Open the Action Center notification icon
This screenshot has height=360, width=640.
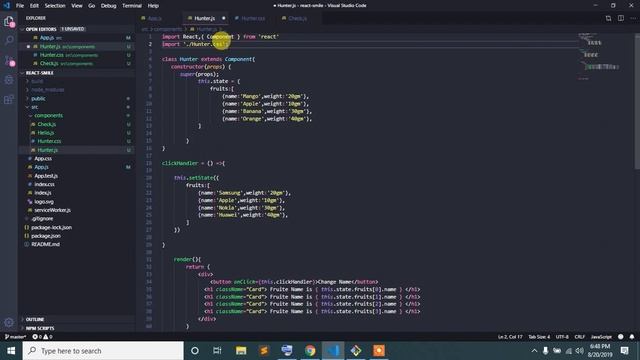pos(624,351)
